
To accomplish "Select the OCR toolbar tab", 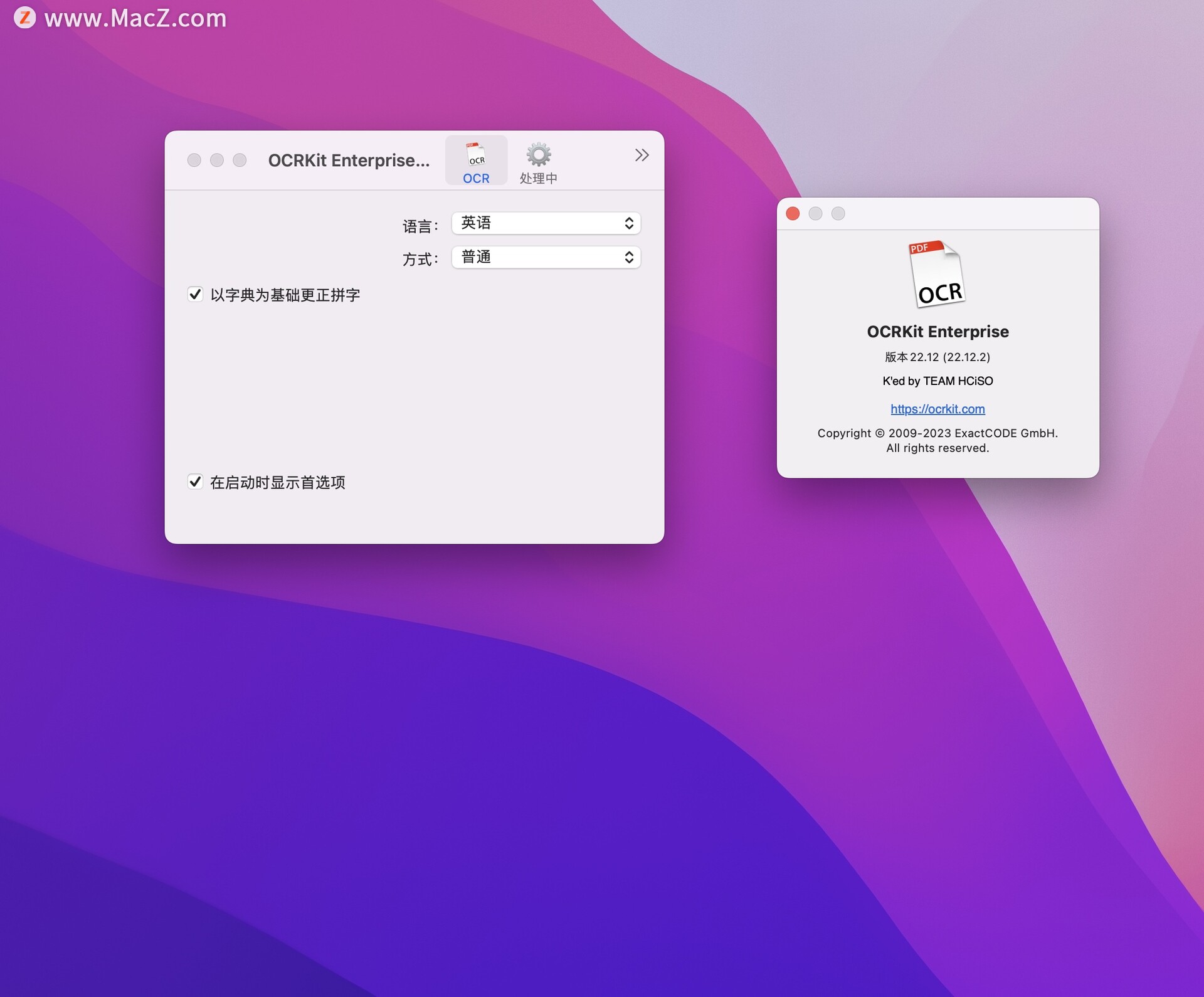I will [476, 161].
